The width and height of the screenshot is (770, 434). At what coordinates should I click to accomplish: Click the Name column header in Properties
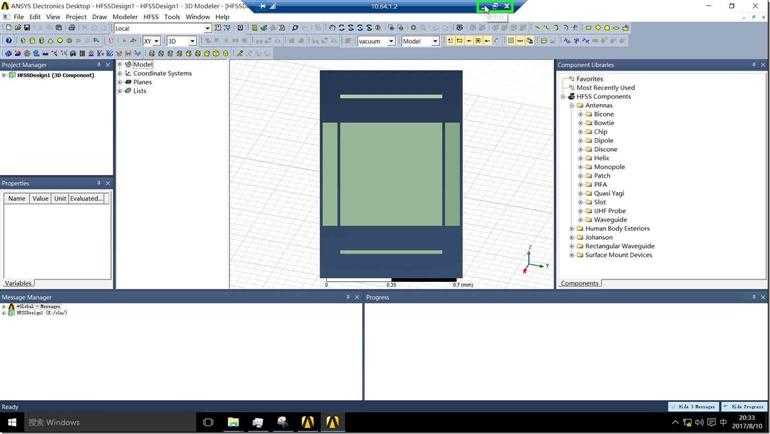point(17,198)
